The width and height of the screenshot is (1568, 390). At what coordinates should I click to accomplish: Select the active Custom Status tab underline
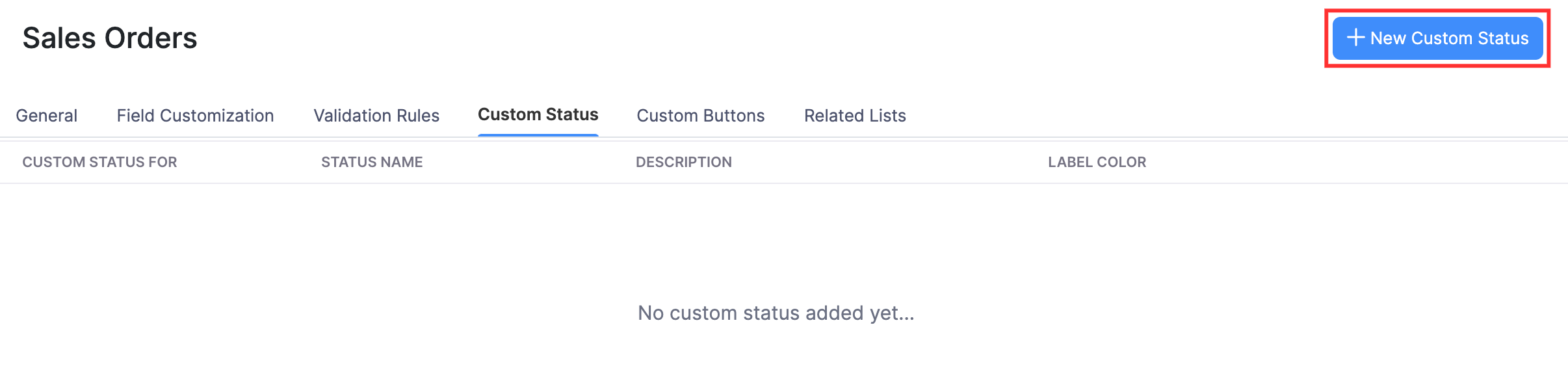click(538, 133)
